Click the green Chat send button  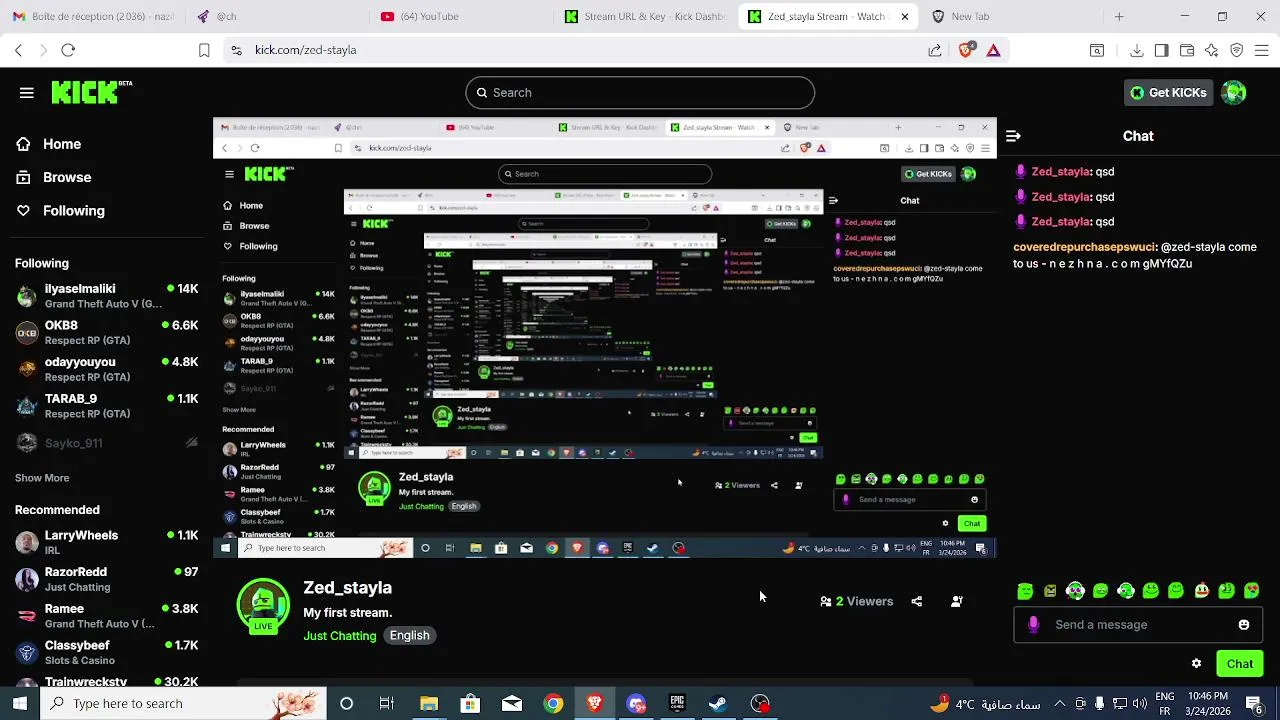(1239, 664)
